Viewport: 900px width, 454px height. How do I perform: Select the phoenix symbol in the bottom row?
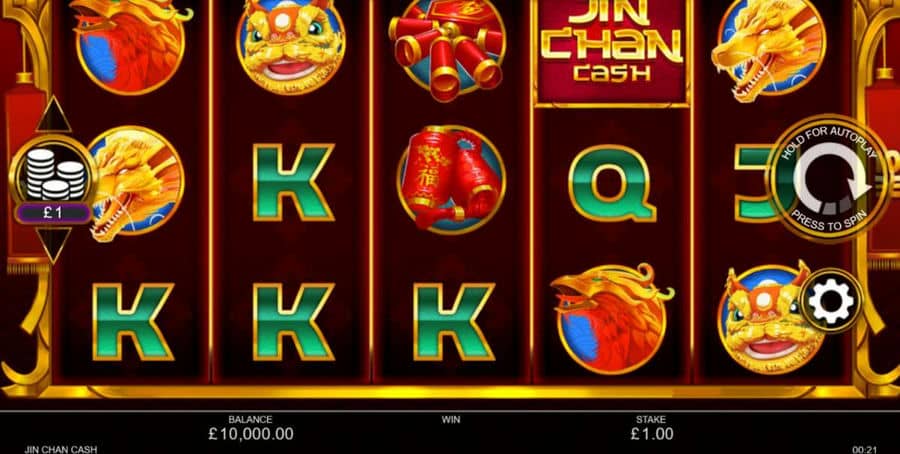tap(612, 319)
